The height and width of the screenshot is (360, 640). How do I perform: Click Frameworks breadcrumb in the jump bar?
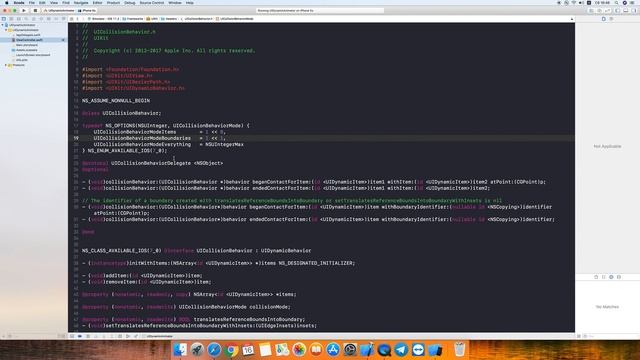pos(133,19)
